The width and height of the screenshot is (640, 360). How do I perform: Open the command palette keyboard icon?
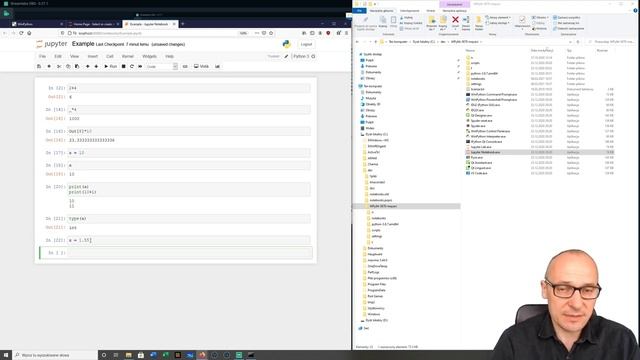pyautogui.click(x=185, y=66)
